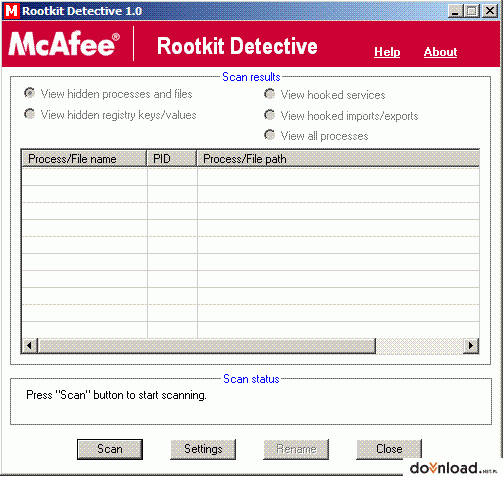Click the Rename button
The image size is (503, 477).
click(296, 449)
